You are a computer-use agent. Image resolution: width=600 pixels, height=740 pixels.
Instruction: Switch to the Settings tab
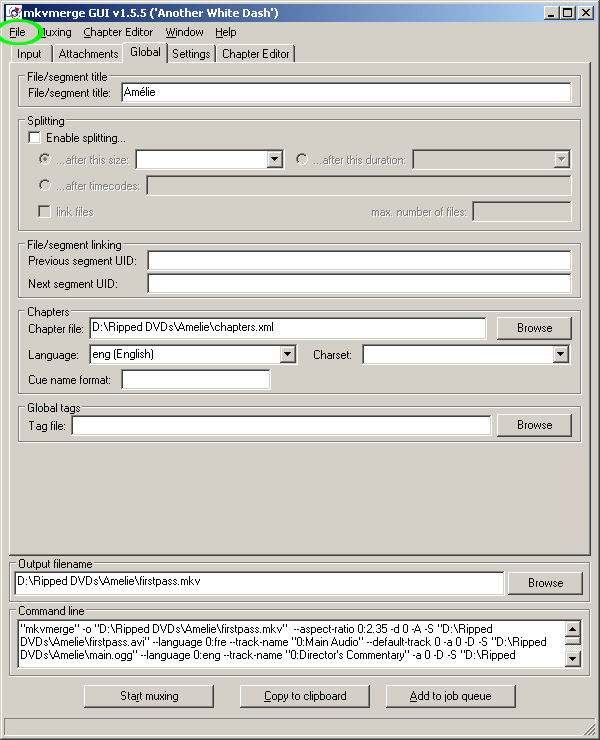click(x=191, y=54)
